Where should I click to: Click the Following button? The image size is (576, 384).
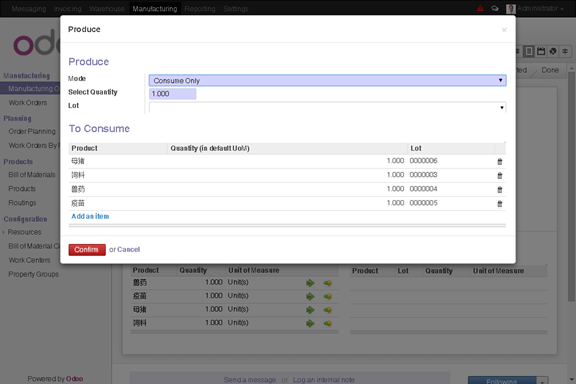pyautogui.click(x=502, y=381)
